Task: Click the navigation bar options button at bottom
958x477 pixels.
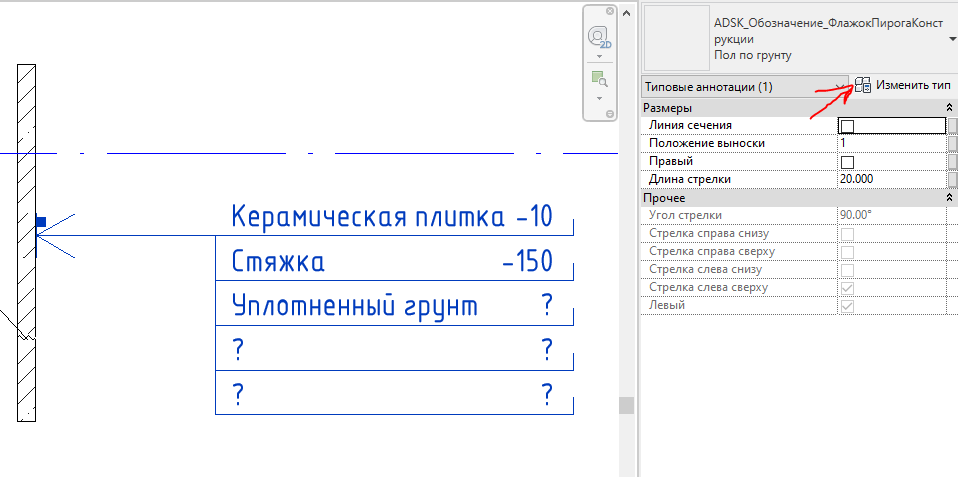Action: click(x=609, y=114)
